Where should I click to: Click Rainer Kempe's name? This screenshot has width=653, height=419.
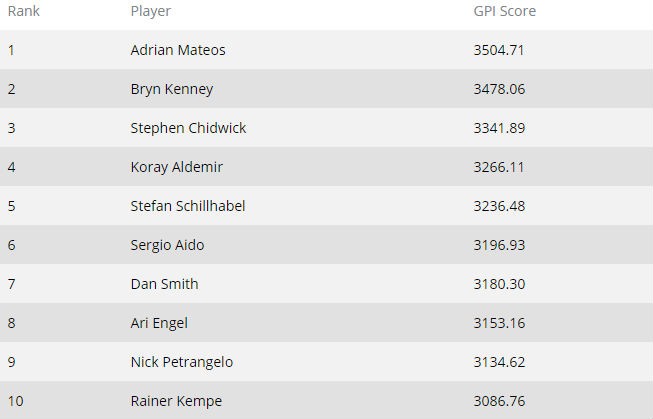176,401
